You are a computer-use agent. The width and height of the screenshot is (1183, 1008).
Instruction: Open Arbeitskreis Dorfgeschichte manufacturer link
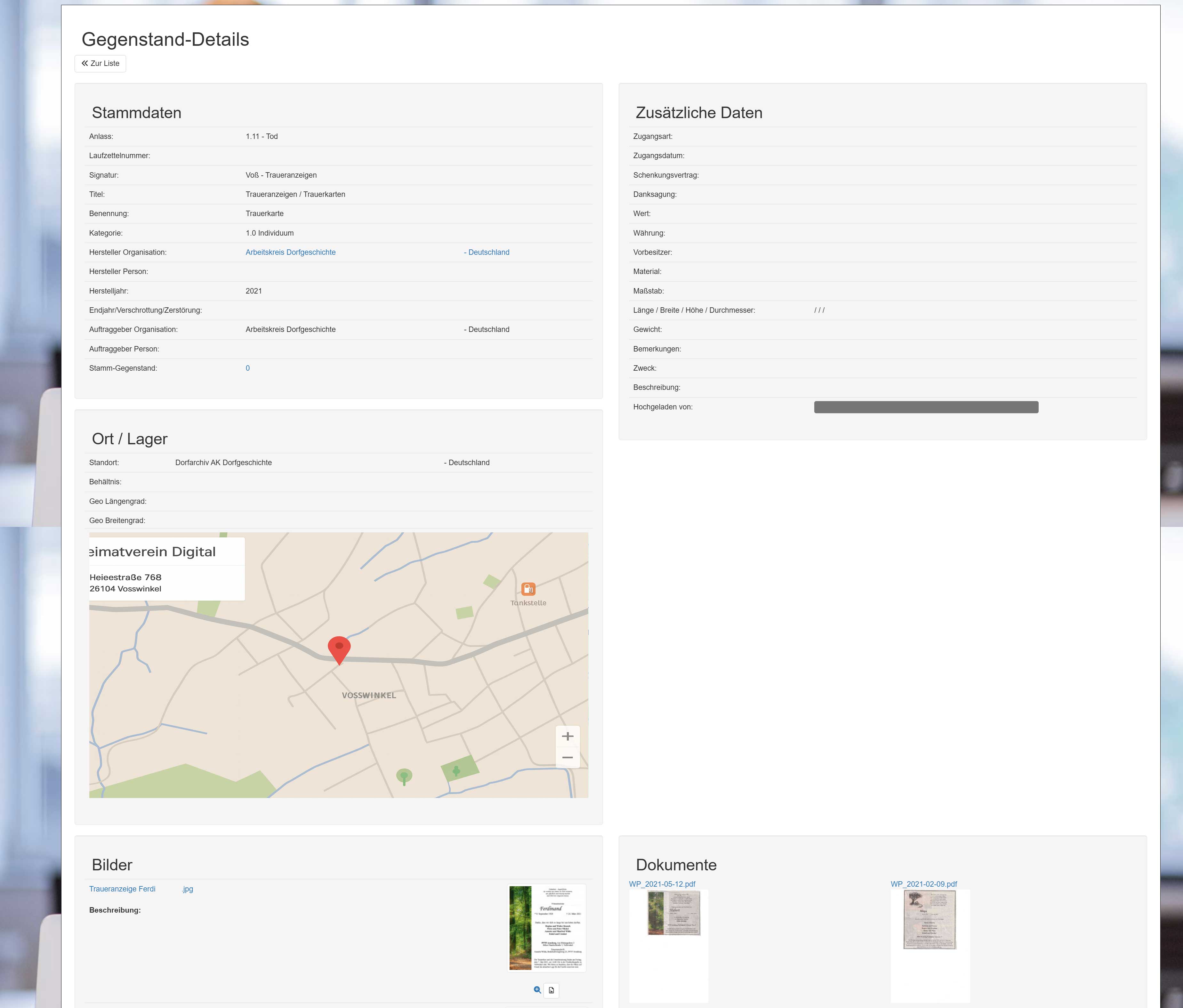[x=290, y=253]
